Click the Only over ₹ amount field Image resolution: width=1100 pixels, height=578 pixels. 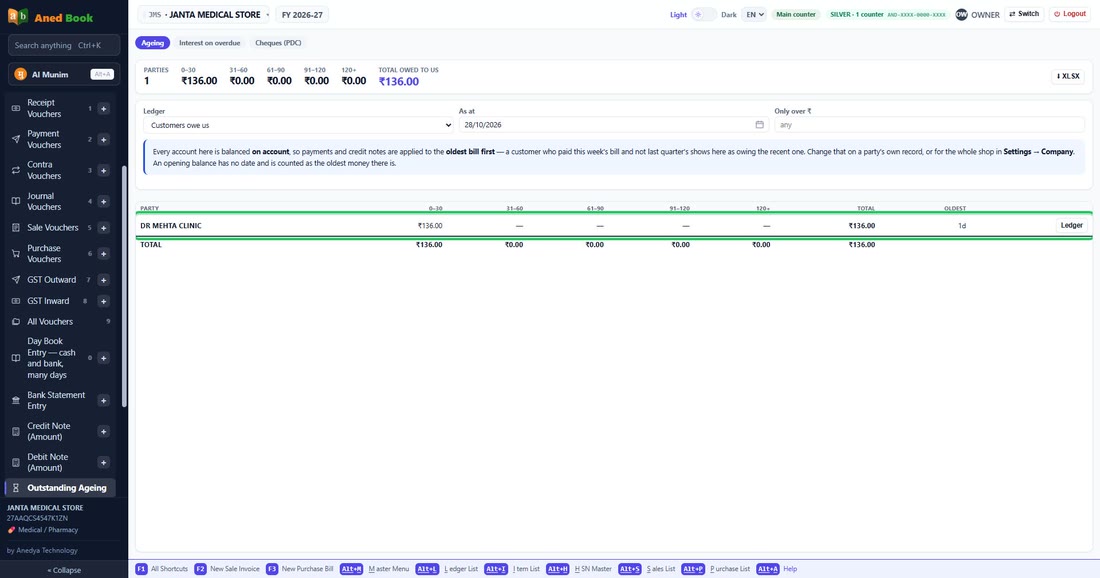click(x=930, y=125)
